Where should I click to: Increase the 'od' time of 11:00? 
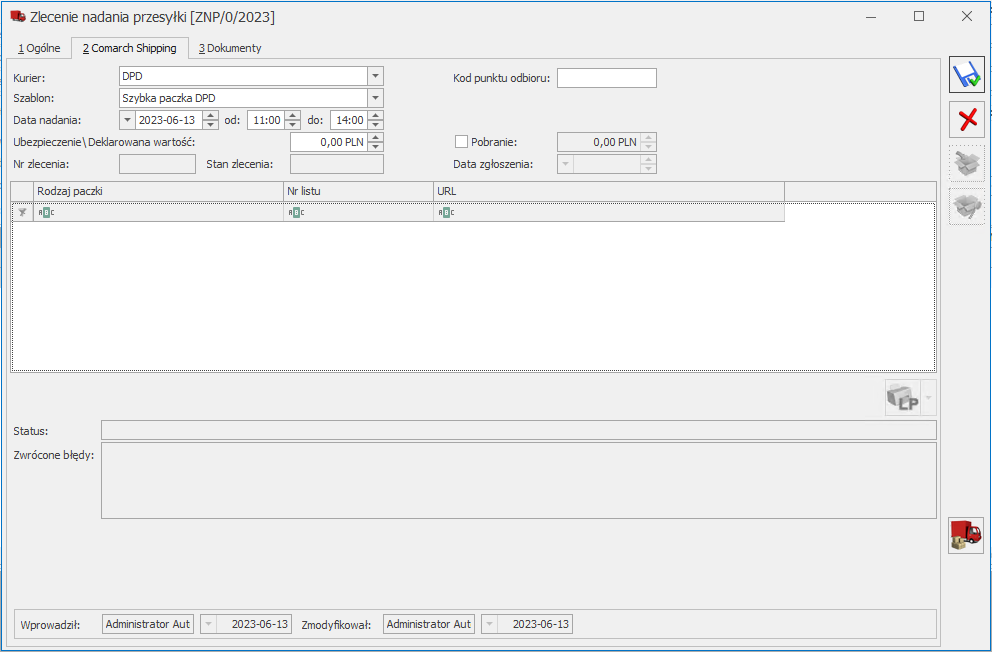coord(292,116)
